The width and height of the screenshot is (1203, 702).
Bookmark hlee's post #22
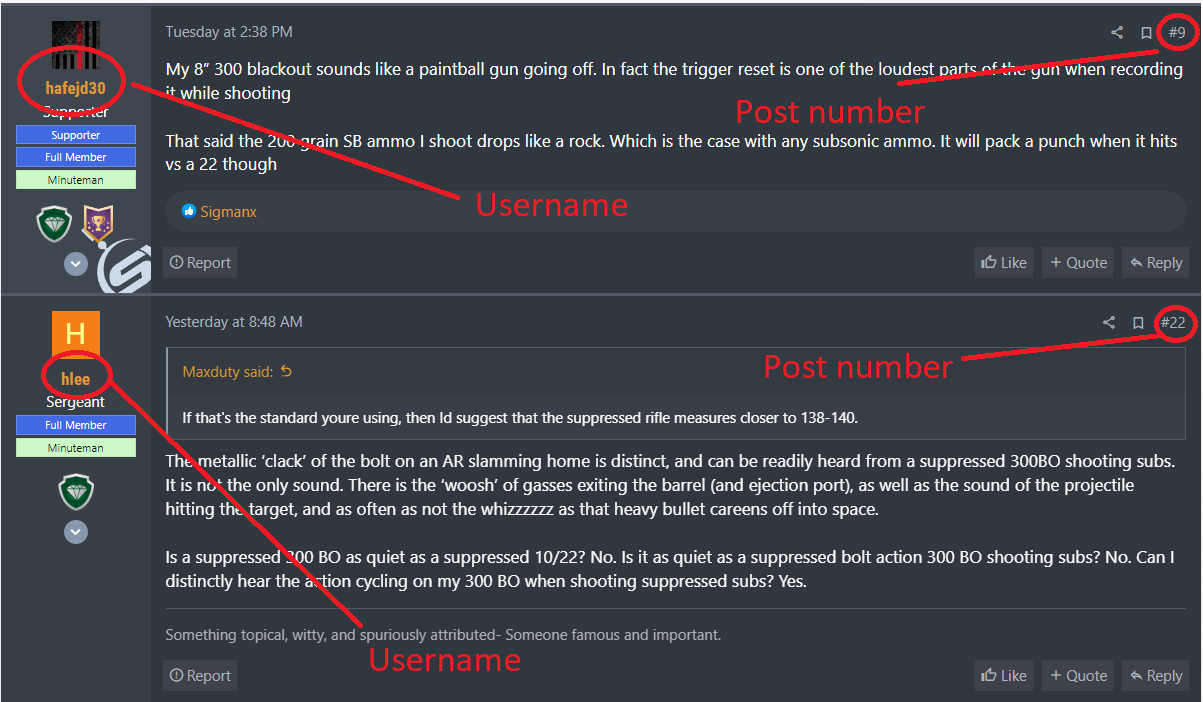[x=1138, y=323]
